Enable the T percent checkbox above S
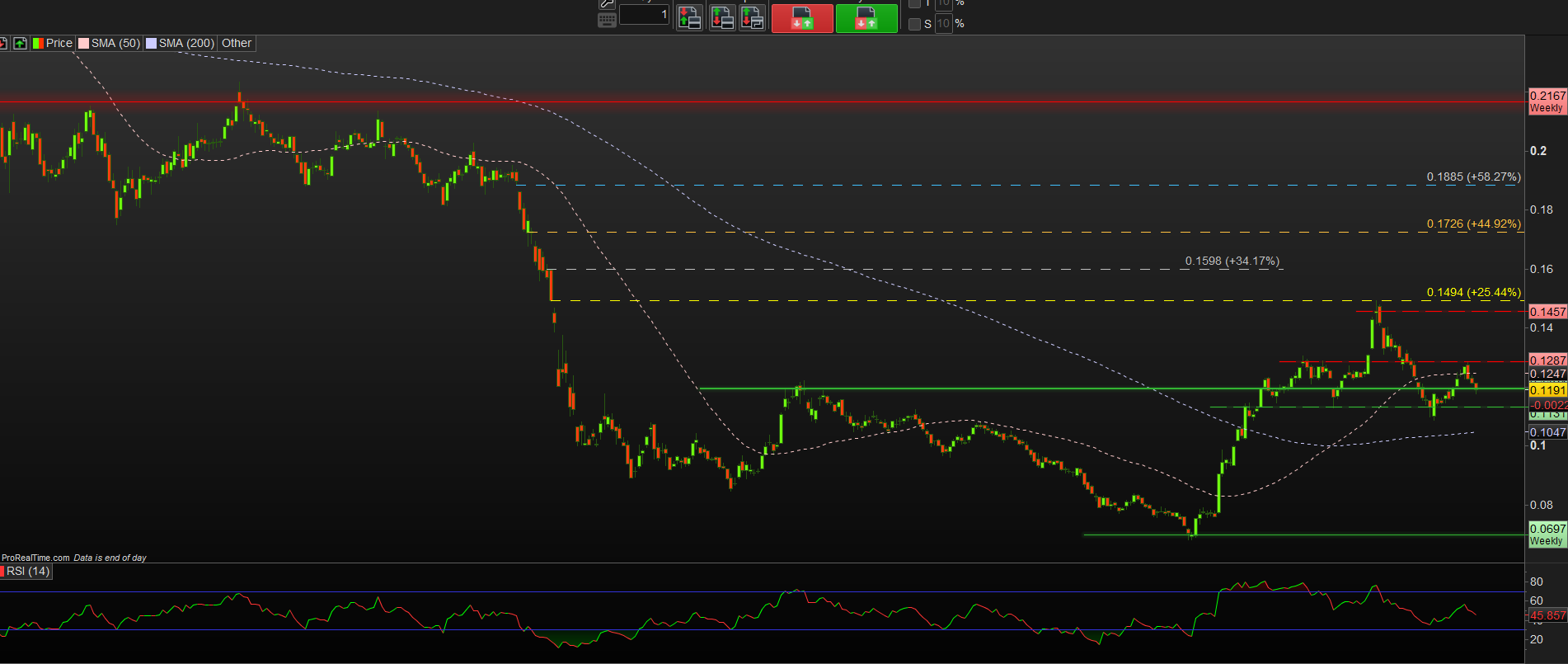 coord(914,3)
